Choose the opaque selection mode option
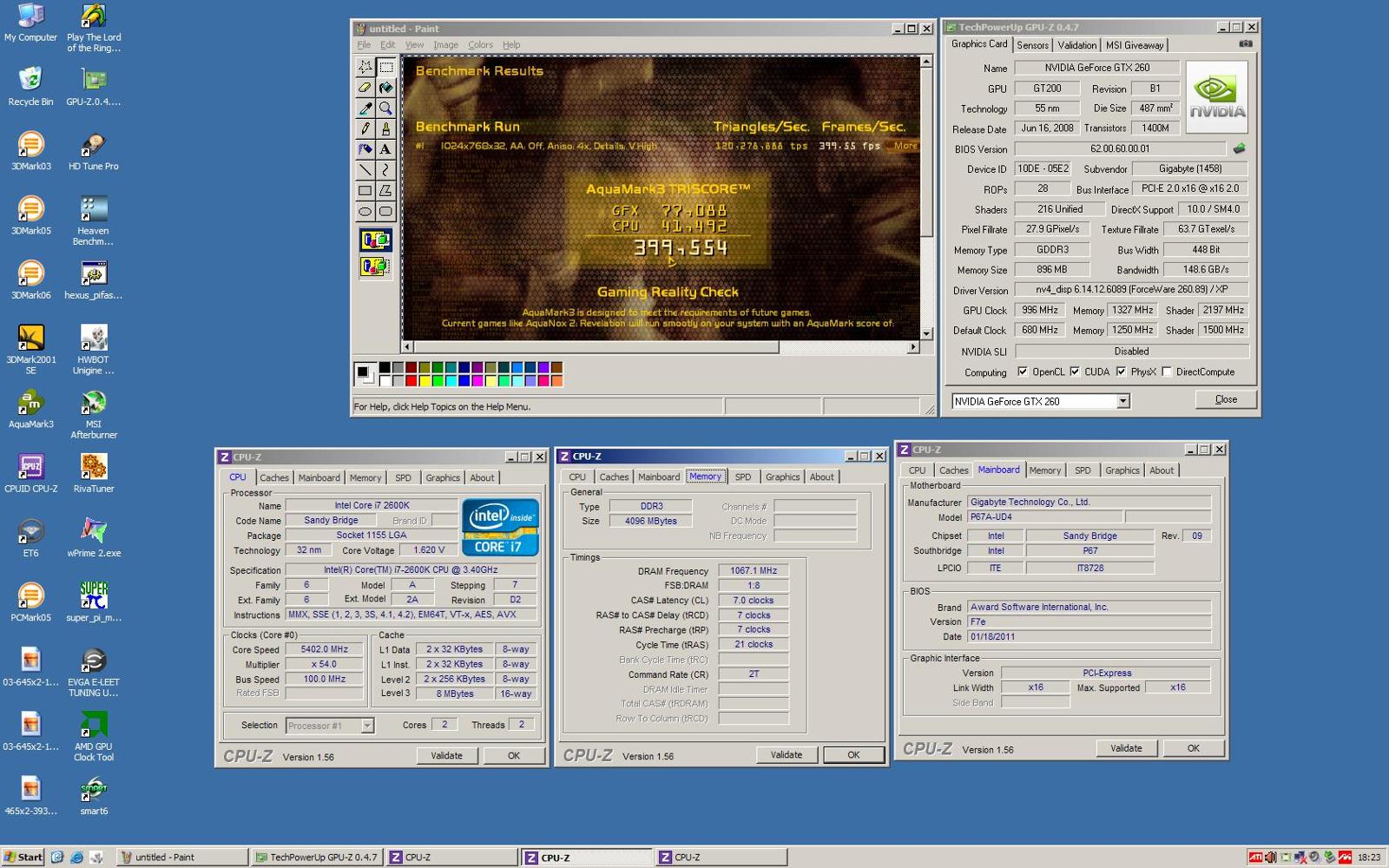The image size is (1389, 868). click(375, 240)
